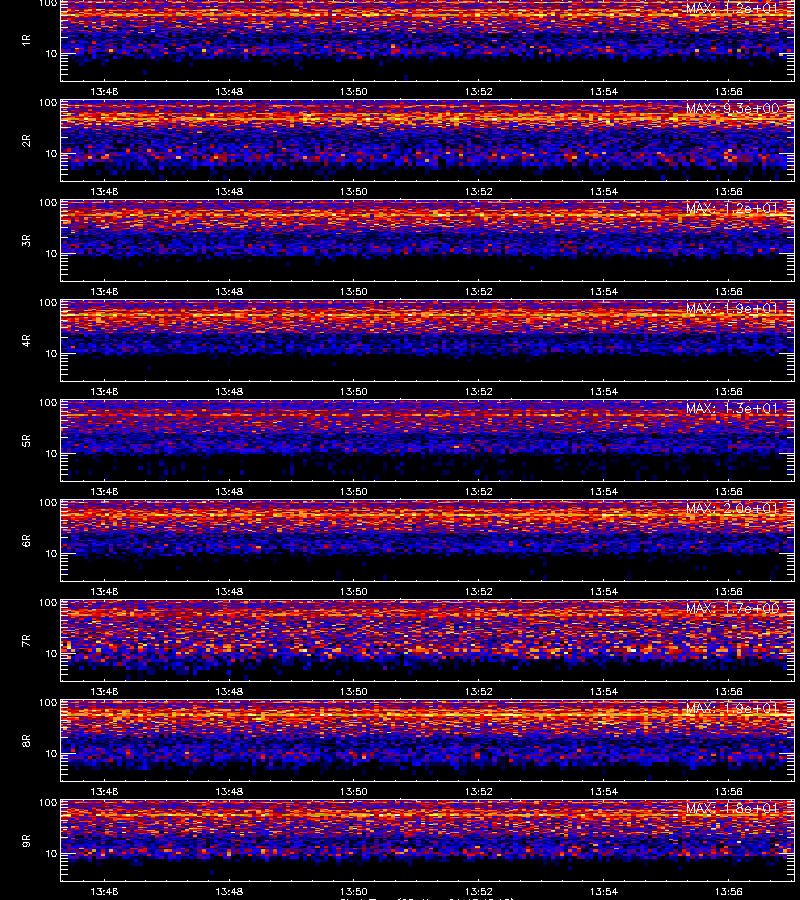Click the 13:50 time label below panel 1R
The width and height of the screenshot is (800, 900).
pyautogui.click(x=354, y=91)
